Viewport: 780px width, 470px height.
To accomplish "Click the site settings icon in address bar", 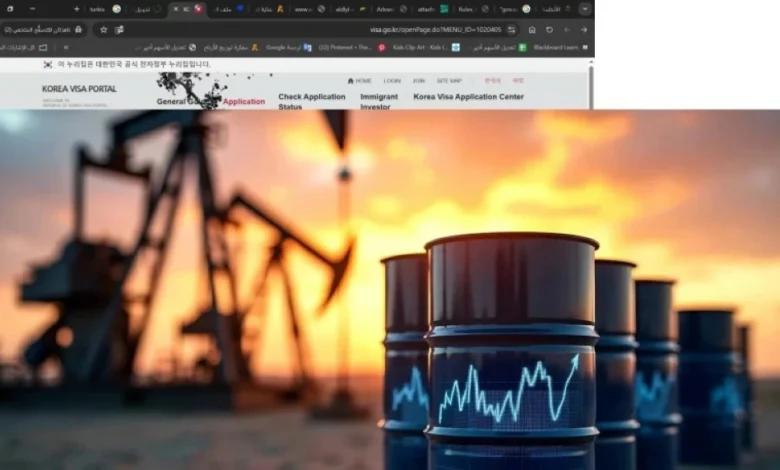I will coord(512,29).
